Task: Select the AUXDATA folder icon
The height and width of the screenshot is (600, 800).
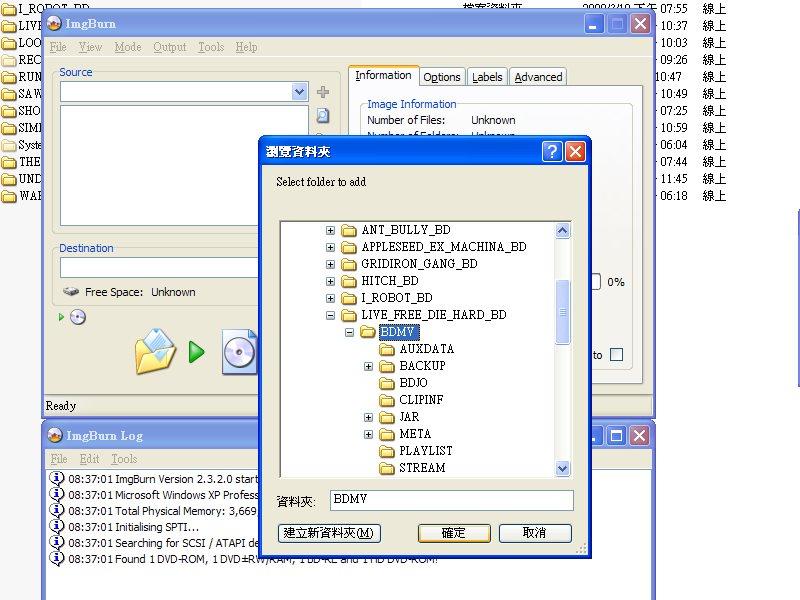Action: click(x=387, y=349)
